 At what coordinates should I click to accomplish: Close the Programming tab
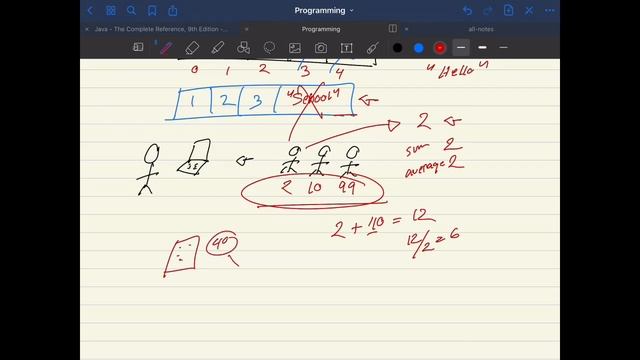tap(247, 29)
